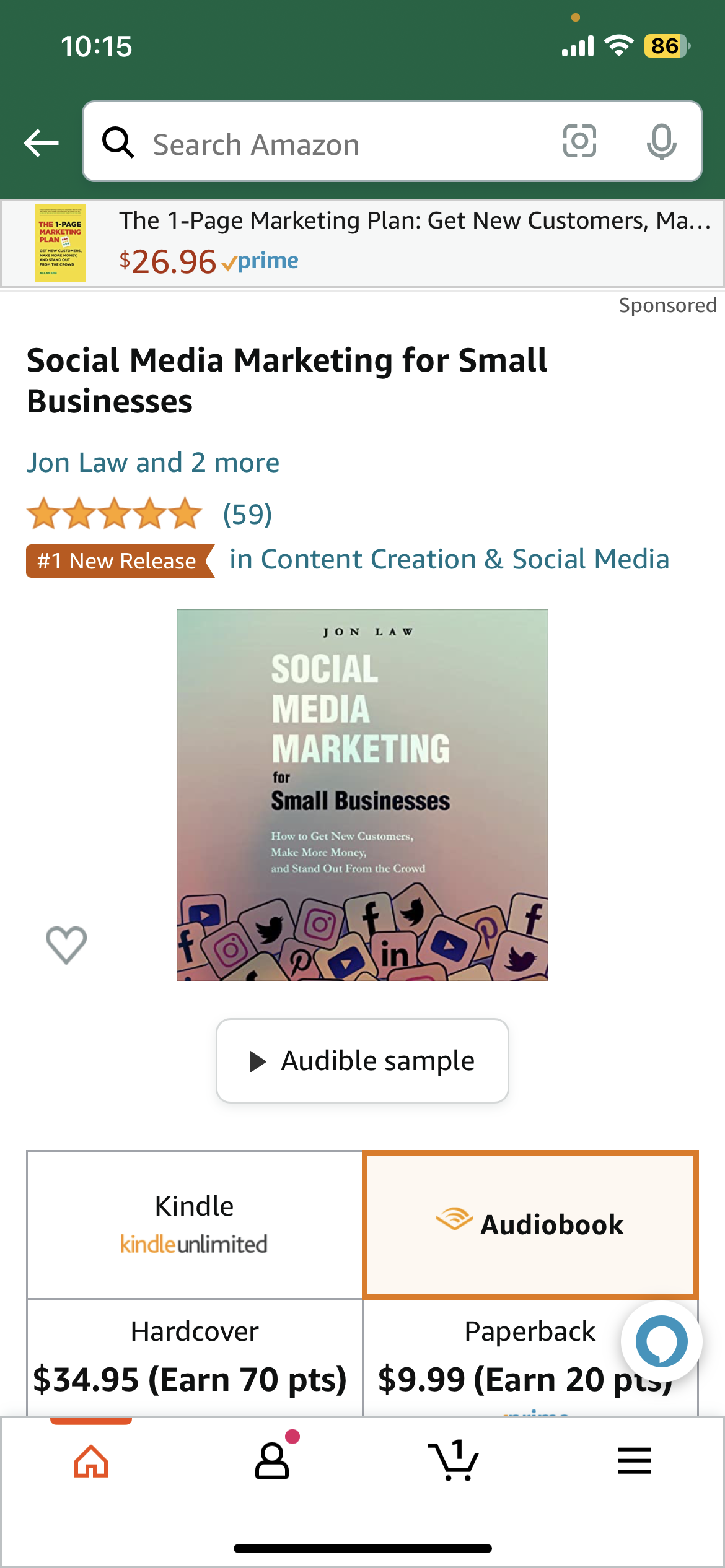This screenshot has width=725, height=1568.
Task: Open the hamburger menu icon
Action: tap(634, 1460)
